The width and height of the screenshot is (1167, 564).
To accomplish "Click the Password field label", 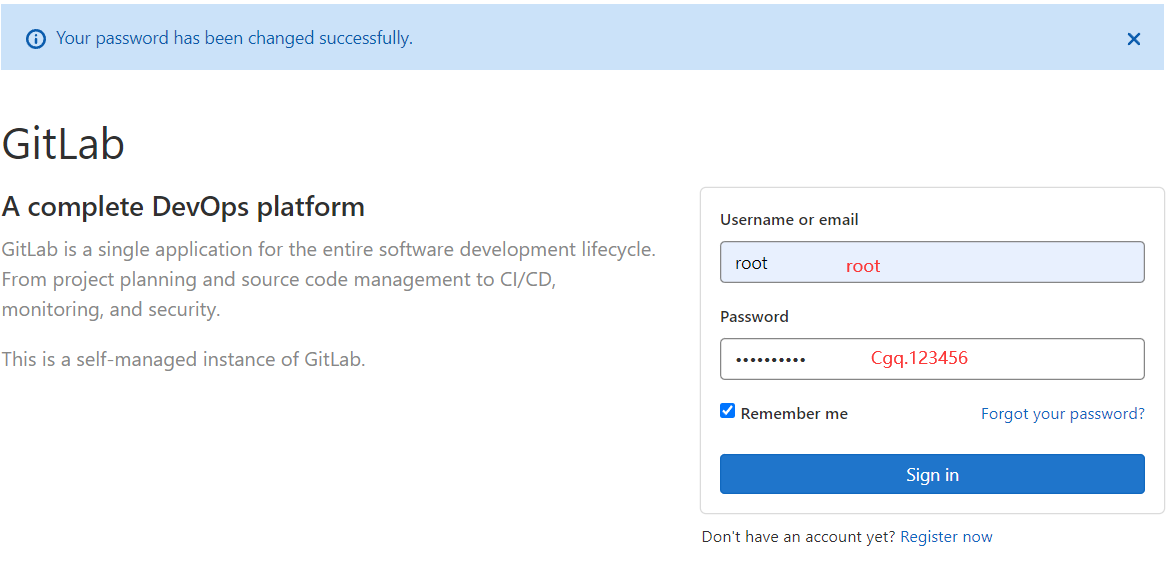I will pyautogui.click(x=754, y=317).
